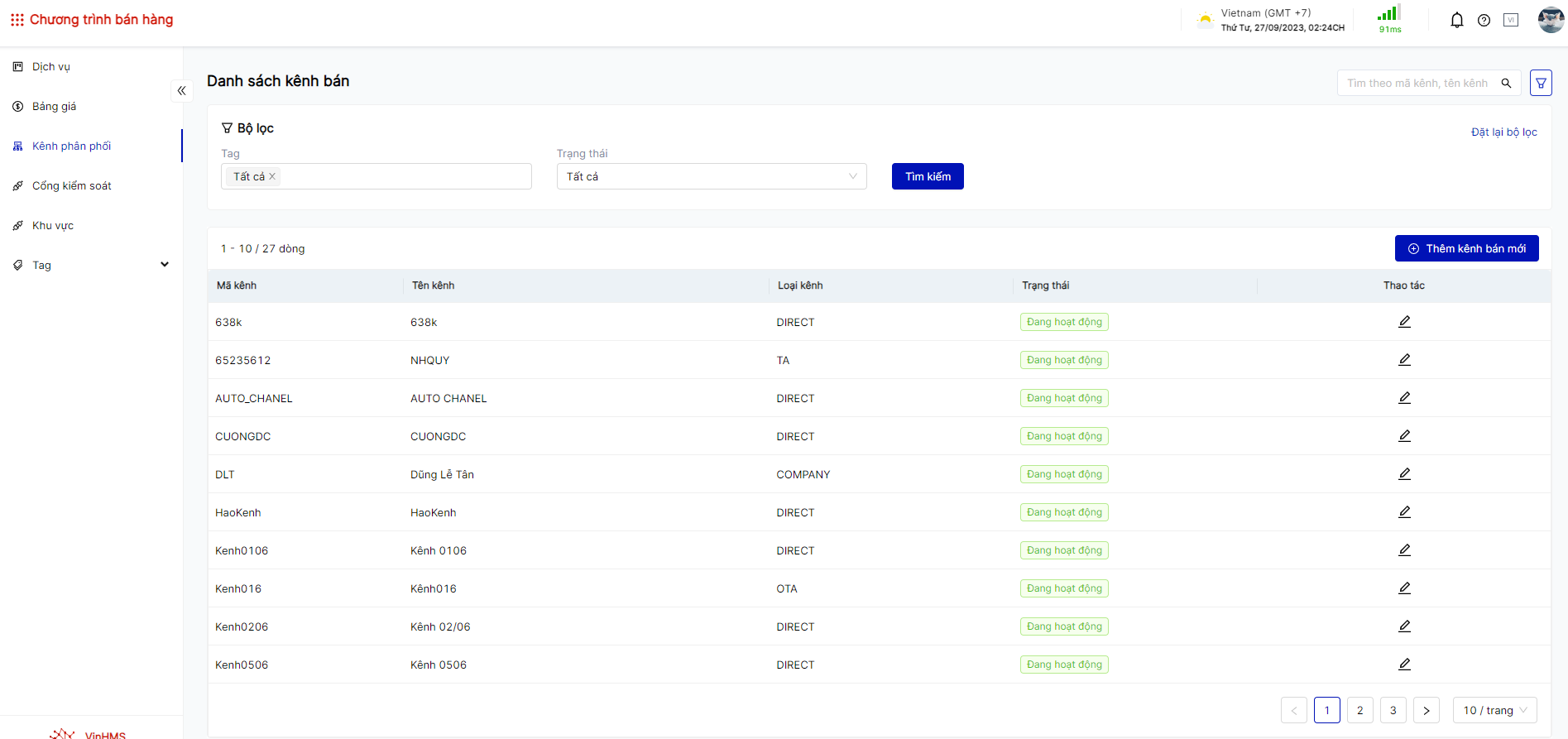Edit the 638k channel row

tap(1404, 322)
